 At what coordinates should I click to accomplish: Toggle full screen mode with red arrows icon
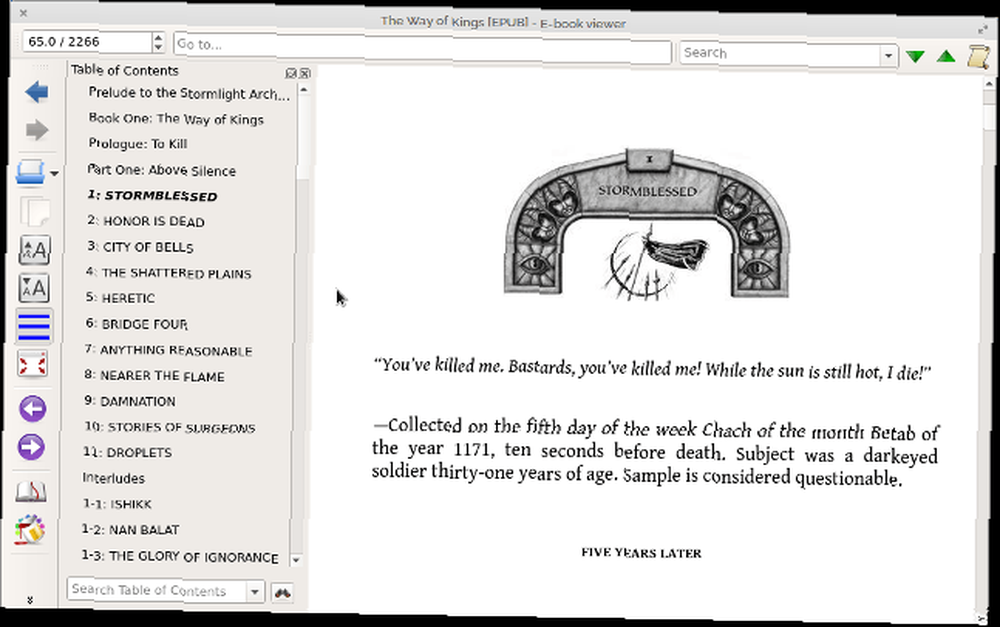[x=33, y=364]
